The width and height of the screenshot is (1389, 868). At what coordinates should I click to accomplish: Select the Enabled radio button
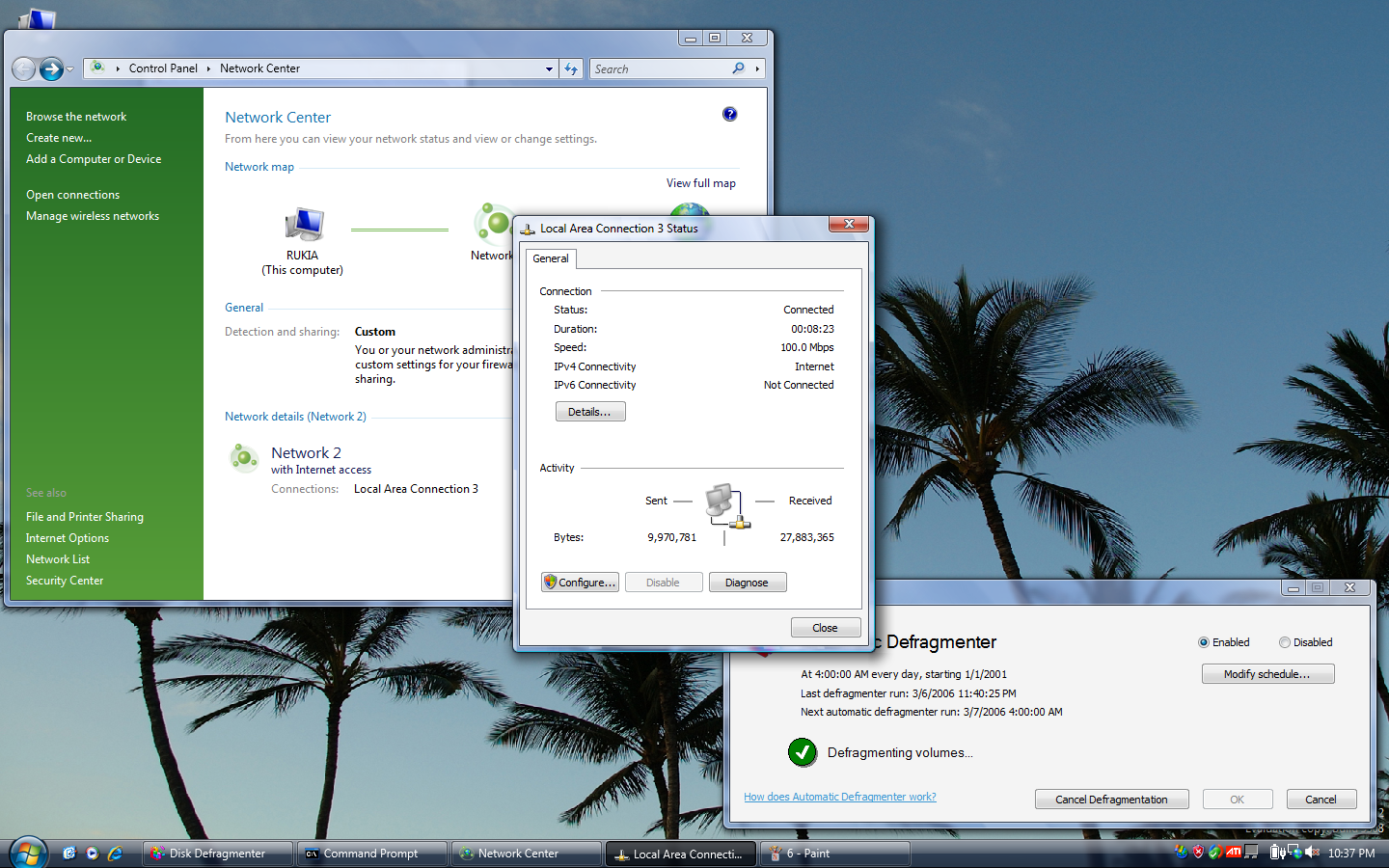point(1204,642)
